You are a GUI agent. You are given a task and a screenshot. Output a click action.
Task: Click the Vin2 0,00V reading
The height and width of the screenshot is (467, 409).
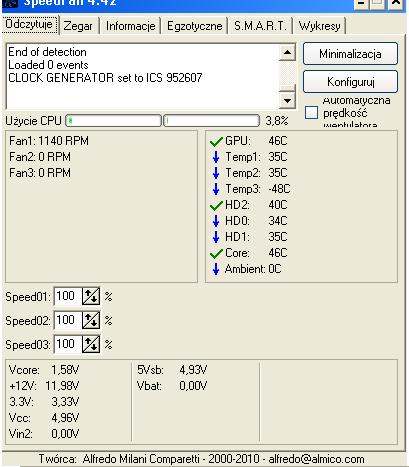[x=44, y=434]
